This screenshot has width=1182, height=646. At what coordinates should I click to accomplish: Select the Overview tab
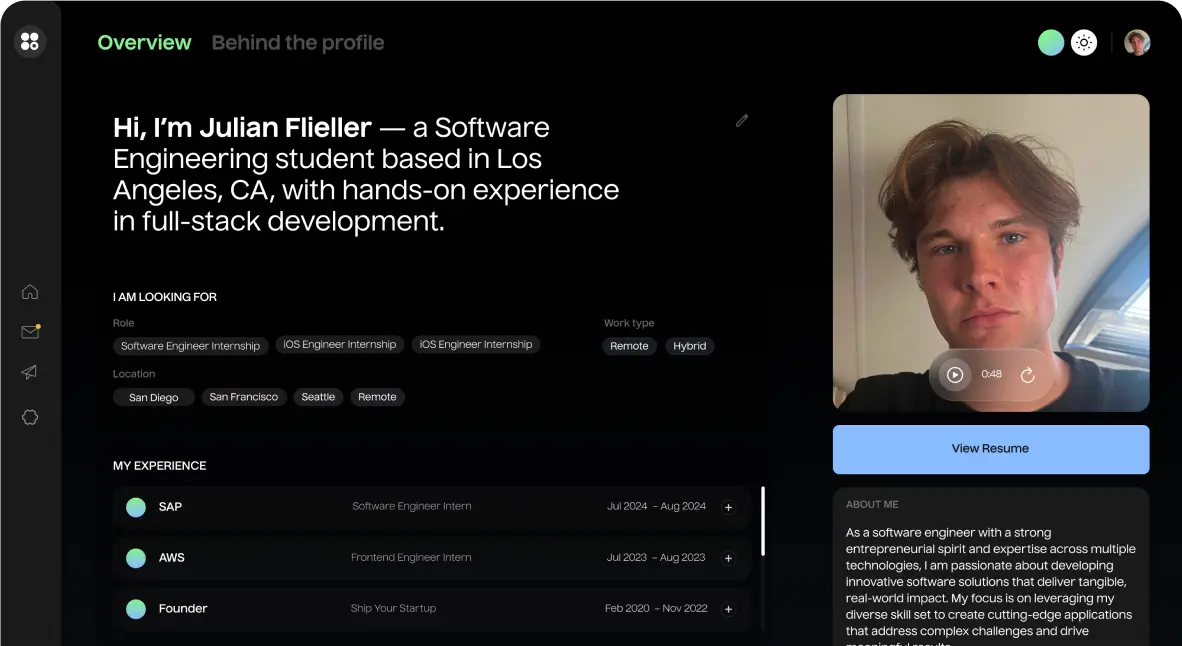click(144, 42)
